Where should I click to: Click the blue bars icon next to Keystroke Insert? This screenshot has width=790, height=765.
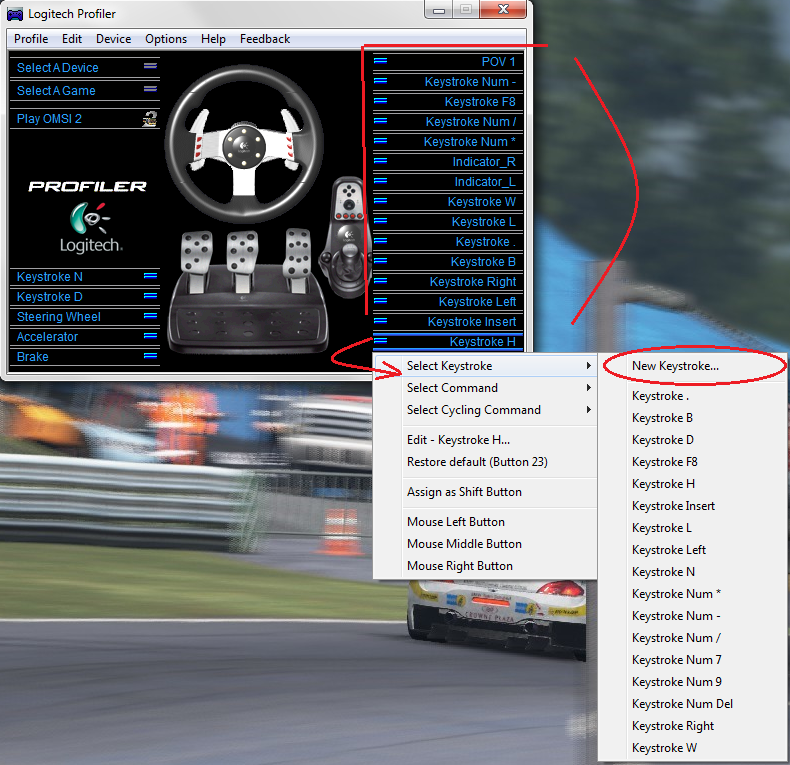(x=380, y=321)
